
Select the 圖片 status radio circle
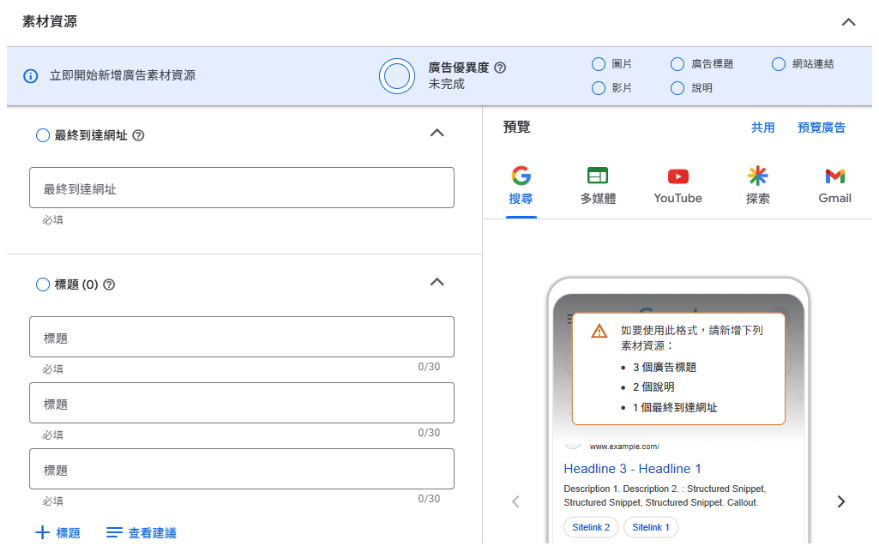click(x=598, y=64)
